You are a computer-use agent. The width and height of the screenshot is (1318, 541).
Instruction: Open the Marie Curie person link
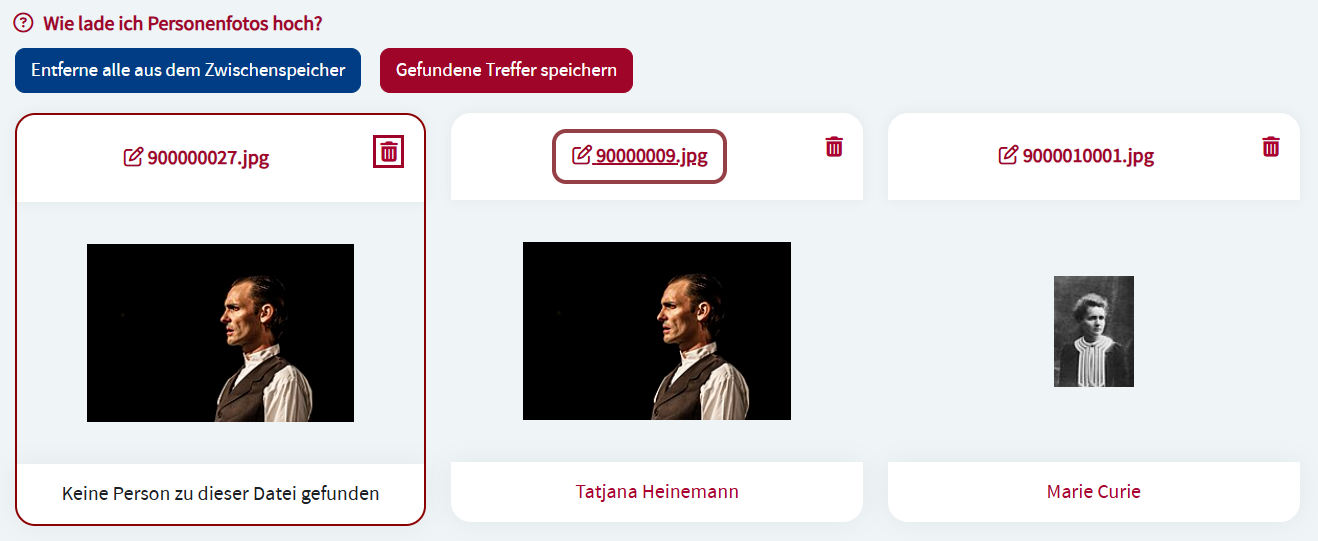pyautogui.click(x=1093, y=492)
